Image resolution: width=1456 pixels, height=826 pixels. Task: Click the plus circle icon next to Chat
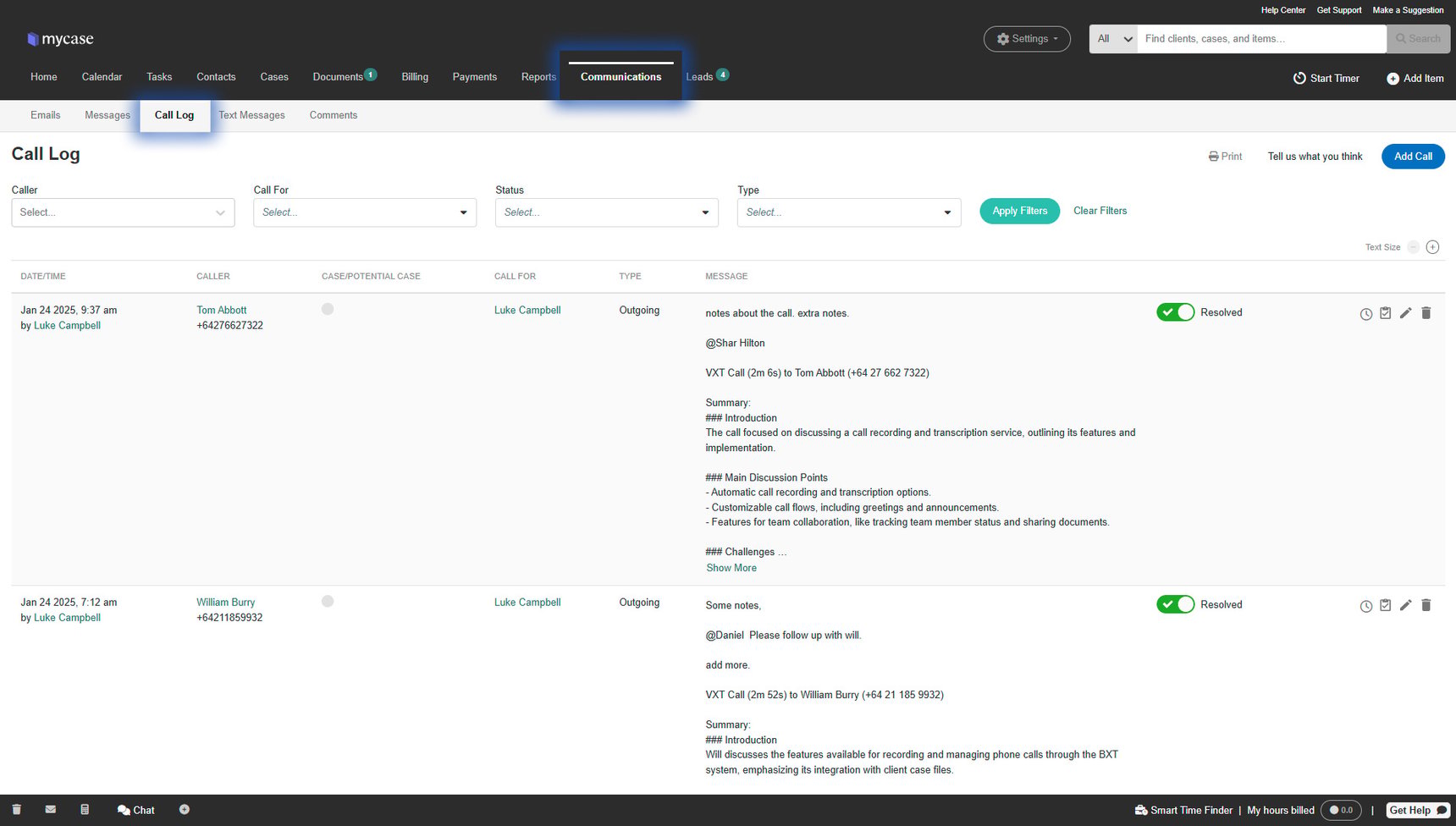pyautogui.click(x=185, y=810)
